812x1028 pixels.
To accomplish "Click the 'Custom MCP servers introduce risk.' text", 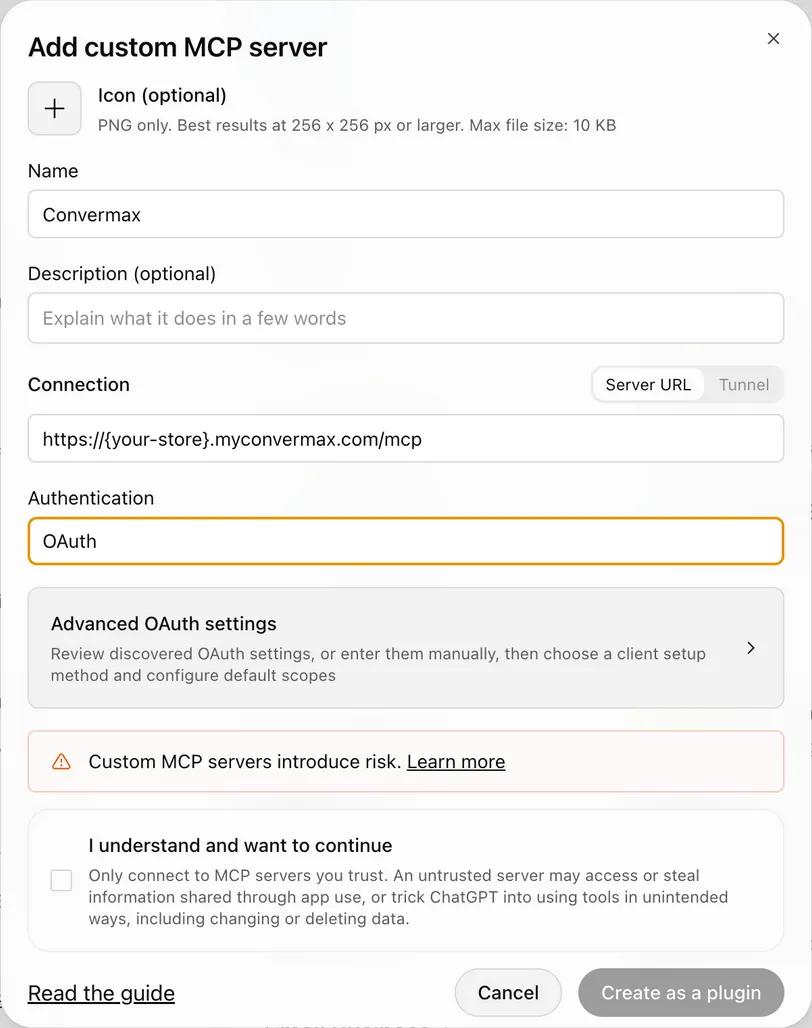I will [x=245, y=762].
